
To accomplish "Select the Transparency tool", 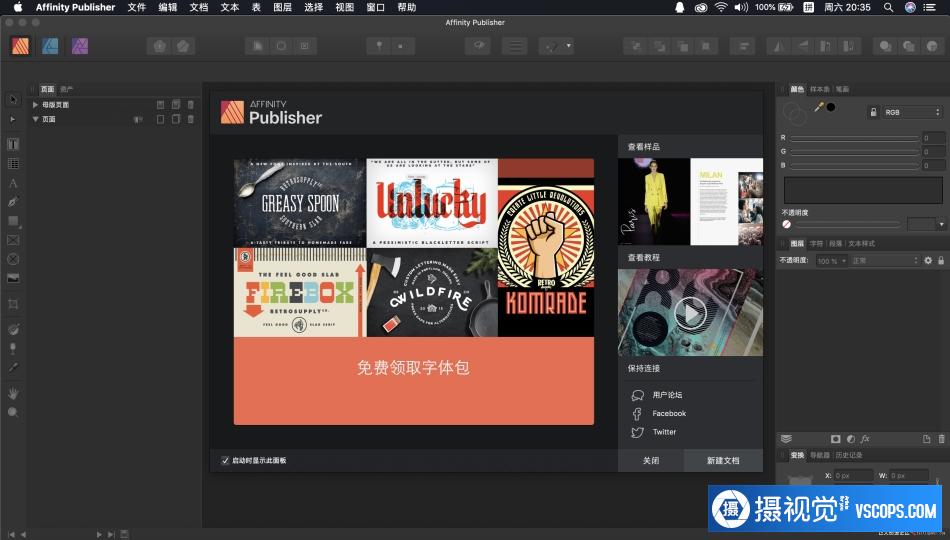I will pyautogui.click(x=13, y=348).
